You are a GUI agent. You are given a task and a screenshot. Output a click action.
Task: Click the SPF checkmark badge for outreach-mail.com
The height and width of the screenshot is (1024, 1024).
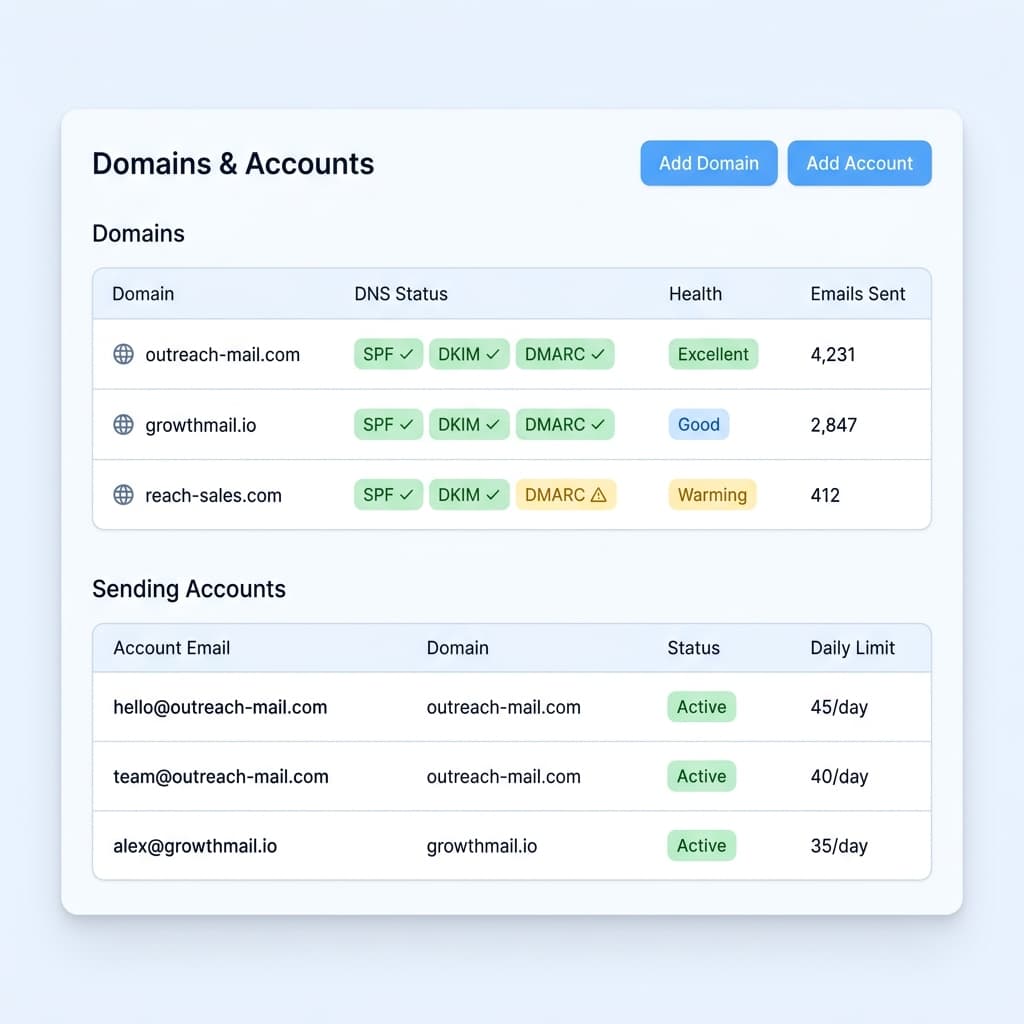(388, 354)
